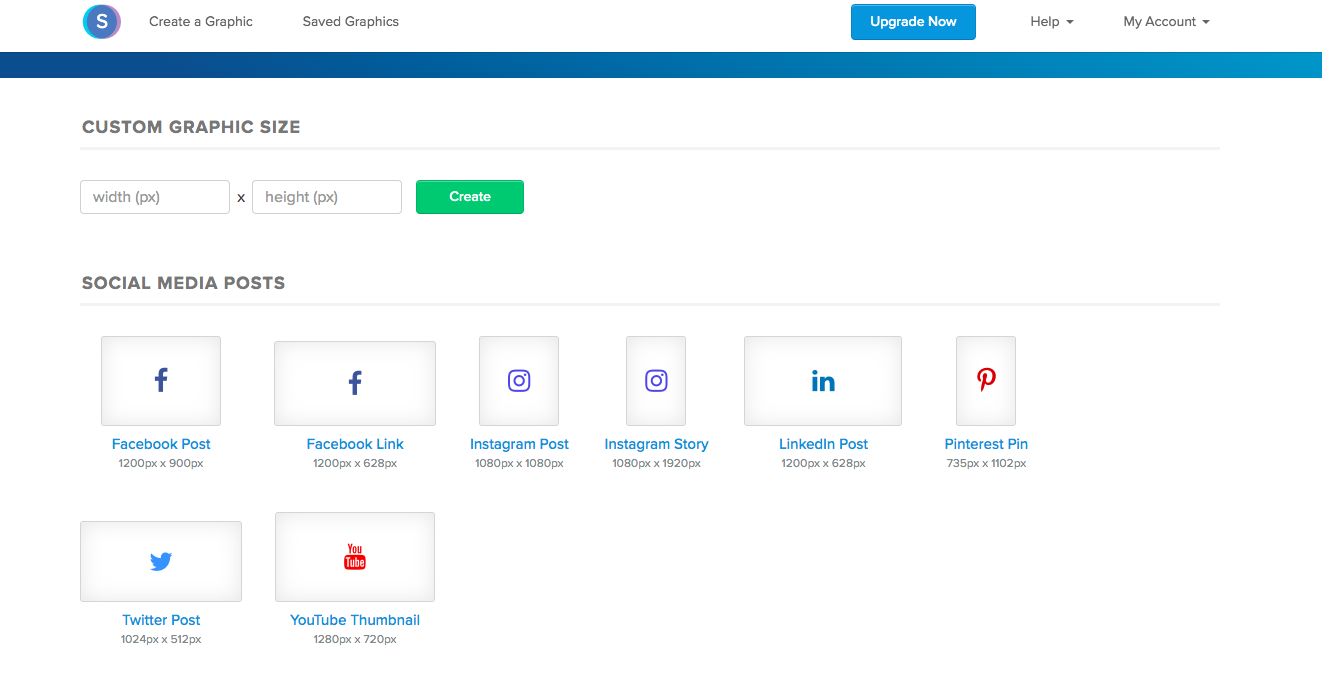Viewport: 1322px width, 675px height.
Task: Open the Facebook Link text link
Action: [x=355, y=444]
